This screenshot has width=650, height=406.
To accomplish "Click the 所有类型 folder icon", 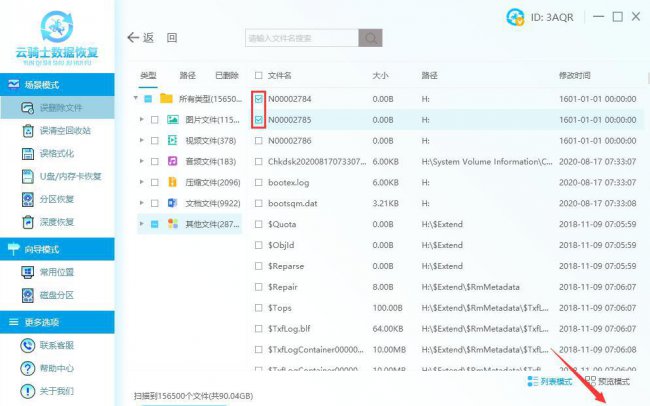I will click(x=166, y=99).
